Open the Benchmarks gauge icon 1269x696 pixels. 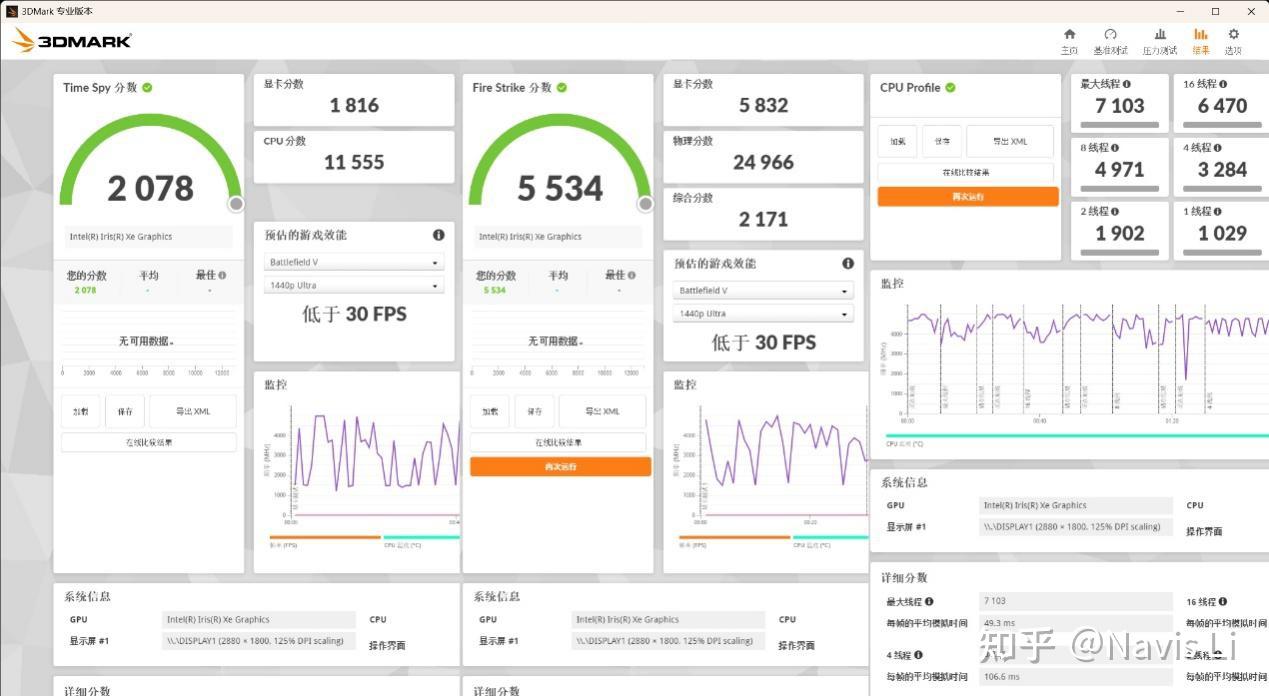1110,34
